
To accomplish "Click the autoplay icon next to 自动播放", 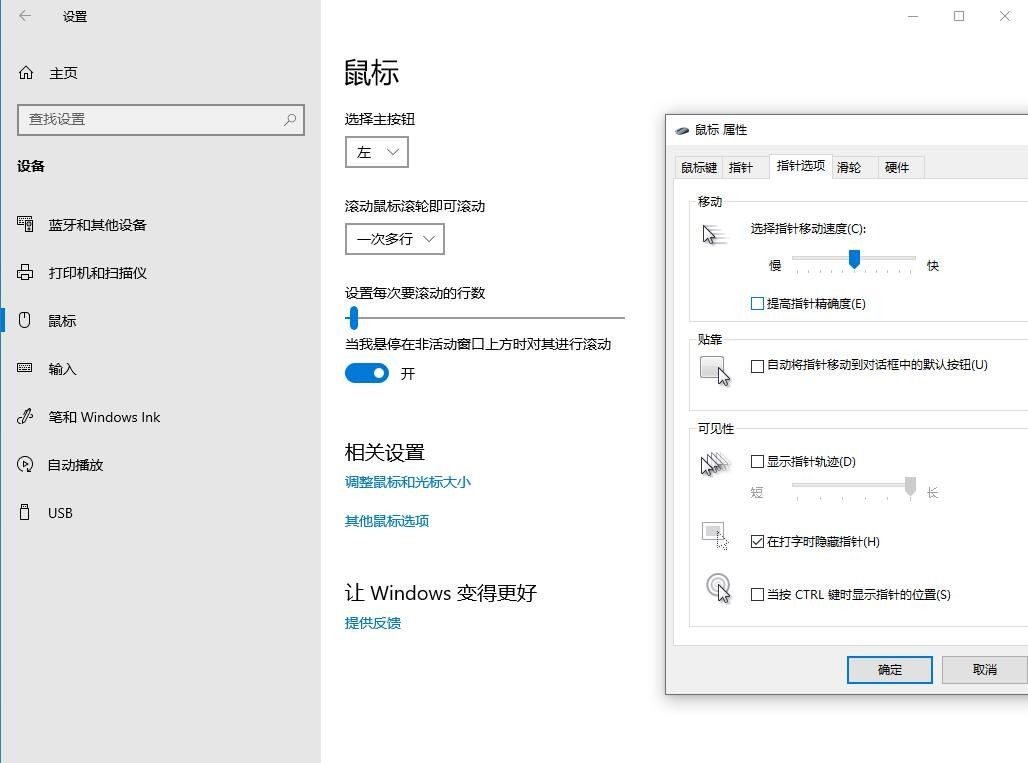I will click(25, 464).
